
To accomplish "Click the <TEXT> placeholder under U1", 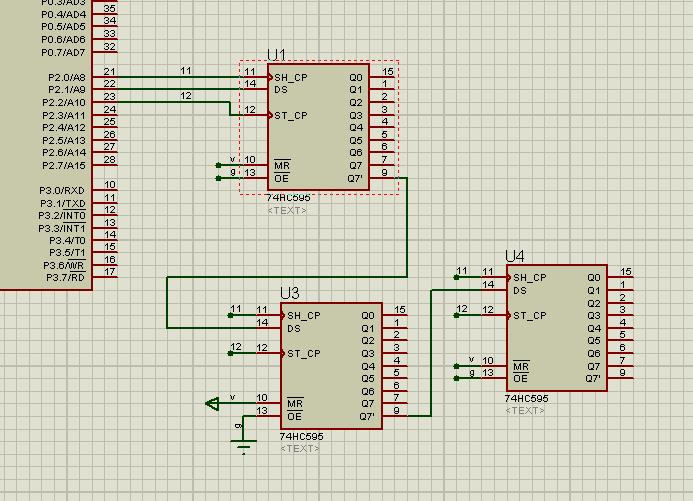I will click(x=287, y=211).
